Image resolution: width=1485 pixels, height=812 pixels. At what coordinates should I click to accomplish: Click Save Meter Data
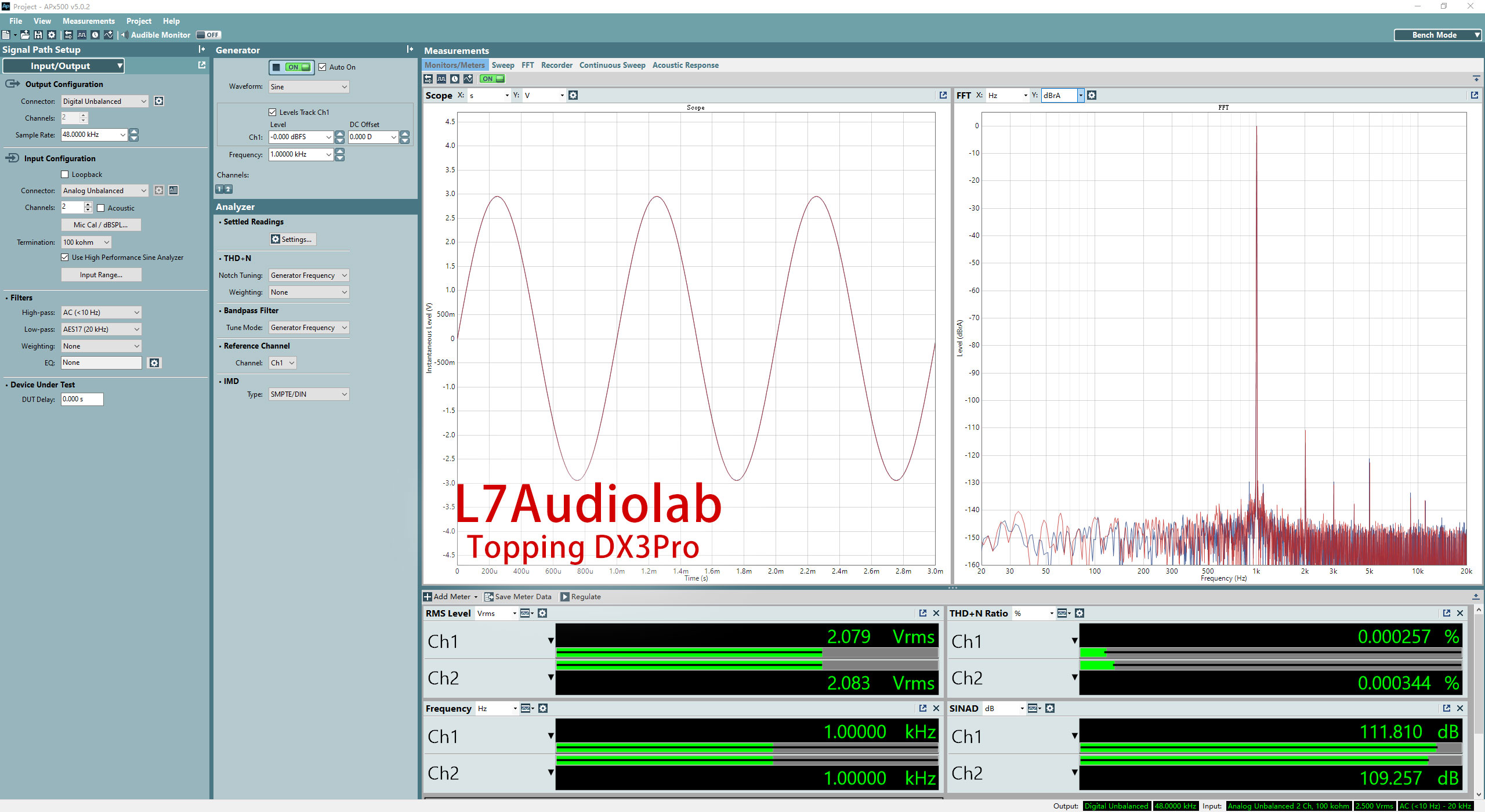518,597
